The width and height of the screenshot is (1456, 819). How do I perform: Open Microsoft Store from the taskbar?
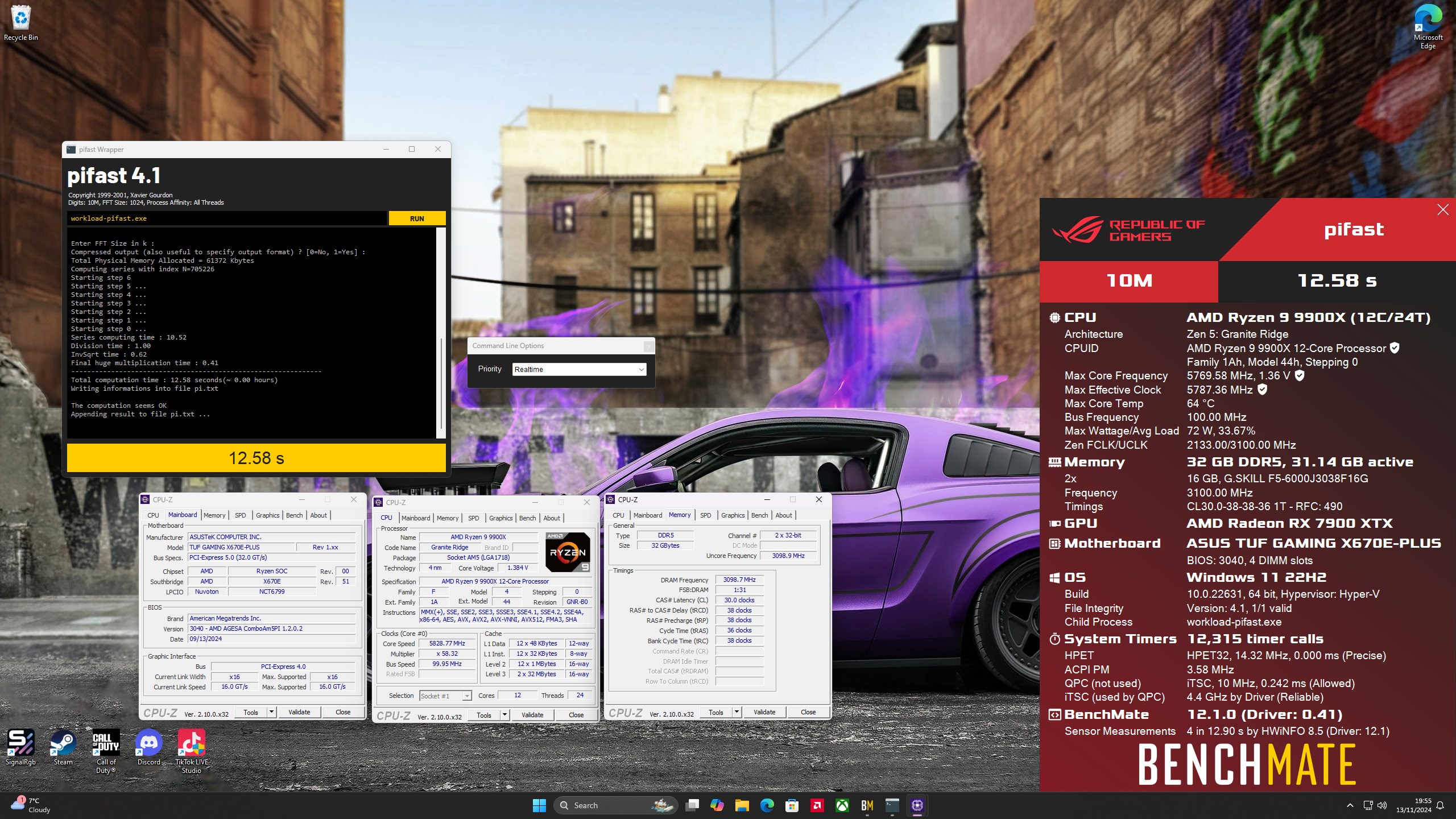click(792, 805)
